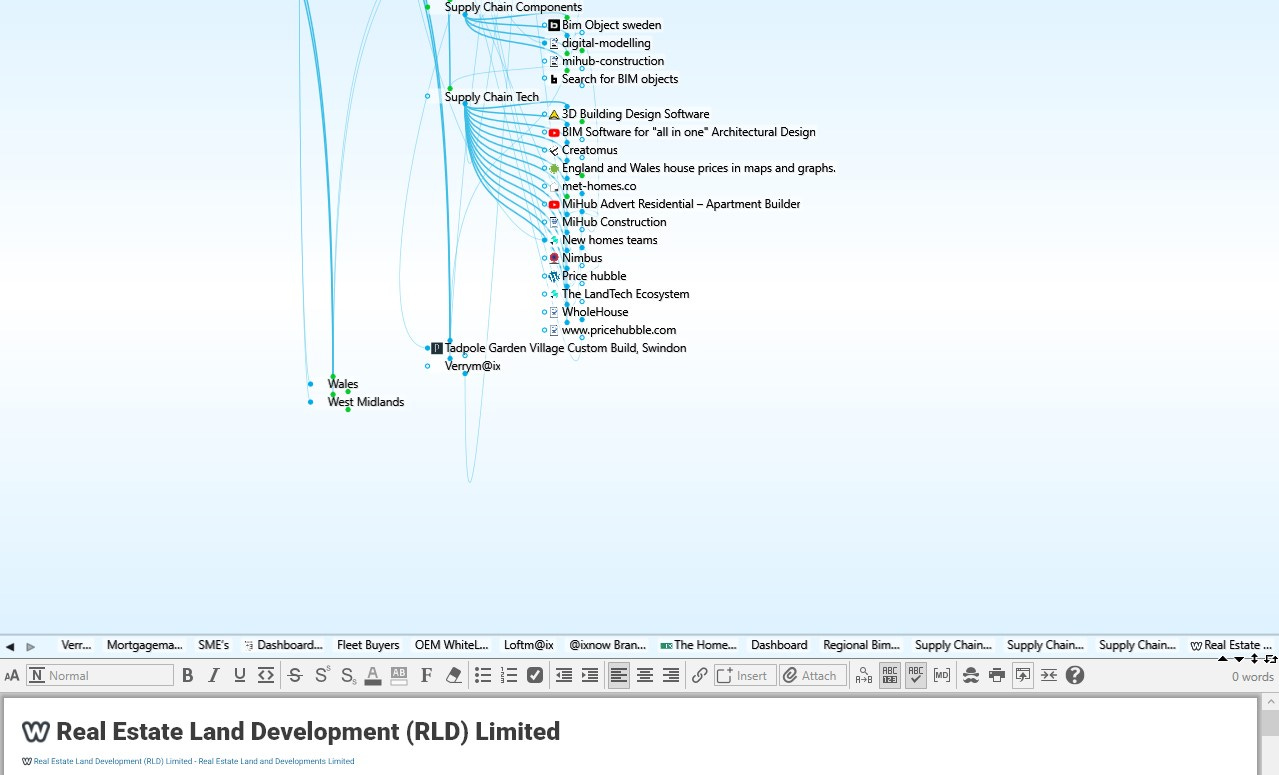The height and width of the screenshot is (775, 1279).
Task: Switch to Fleet Buyers tab
Action: (368, 645)
